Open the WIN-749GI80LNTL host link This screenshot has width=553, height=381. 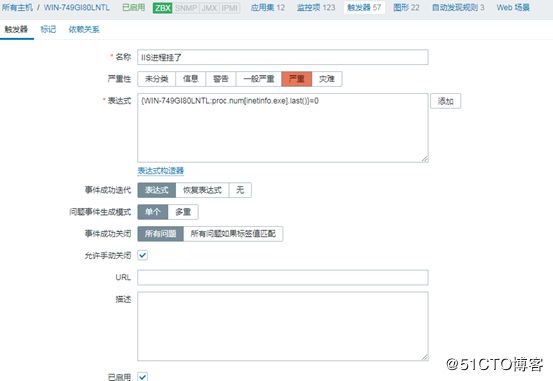pos(77,7)
